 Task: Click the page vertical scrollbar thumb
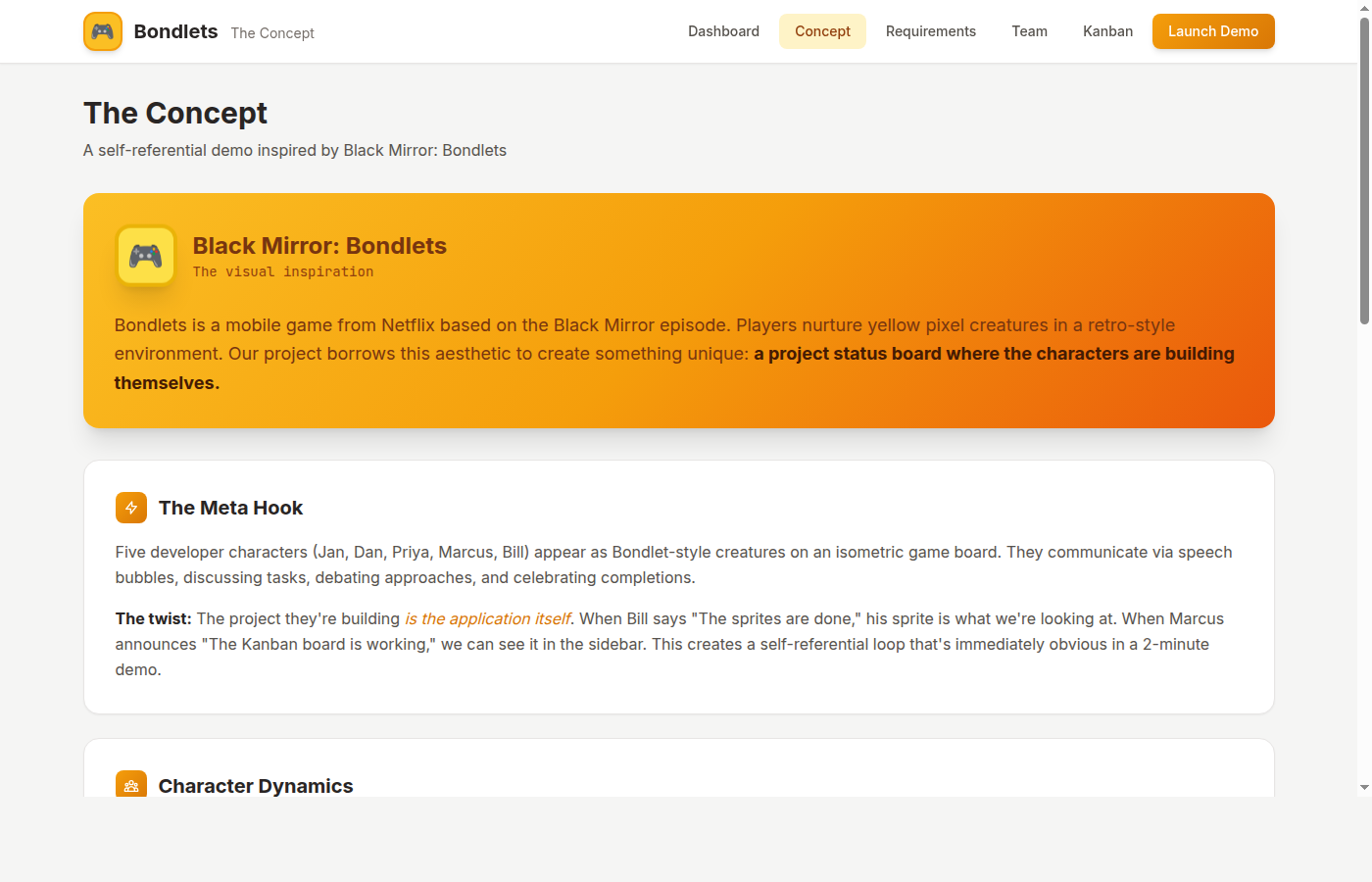pos(1364,171)
